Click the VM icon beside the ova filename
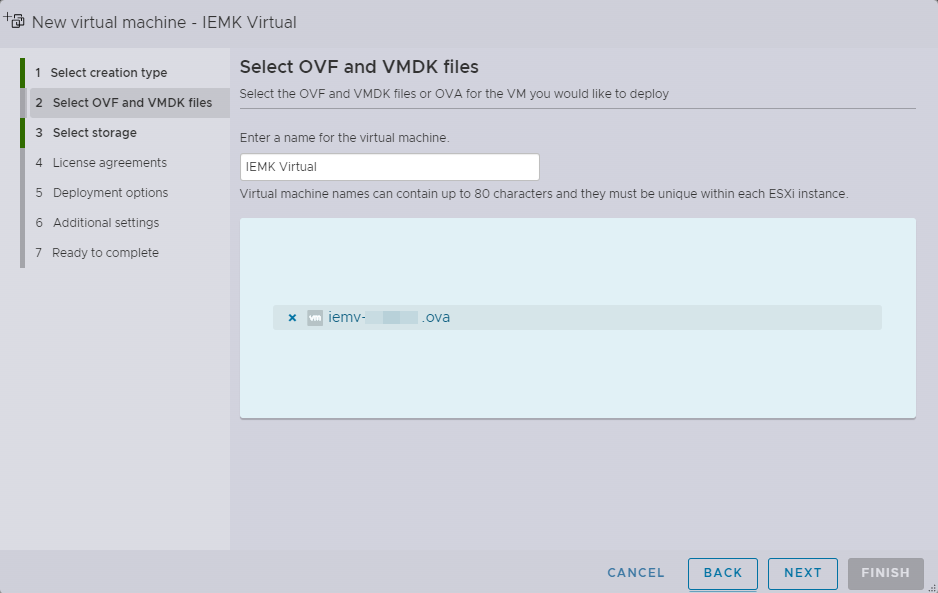Image resolution: width=938 pixels, height=593 pixels. 313,317
